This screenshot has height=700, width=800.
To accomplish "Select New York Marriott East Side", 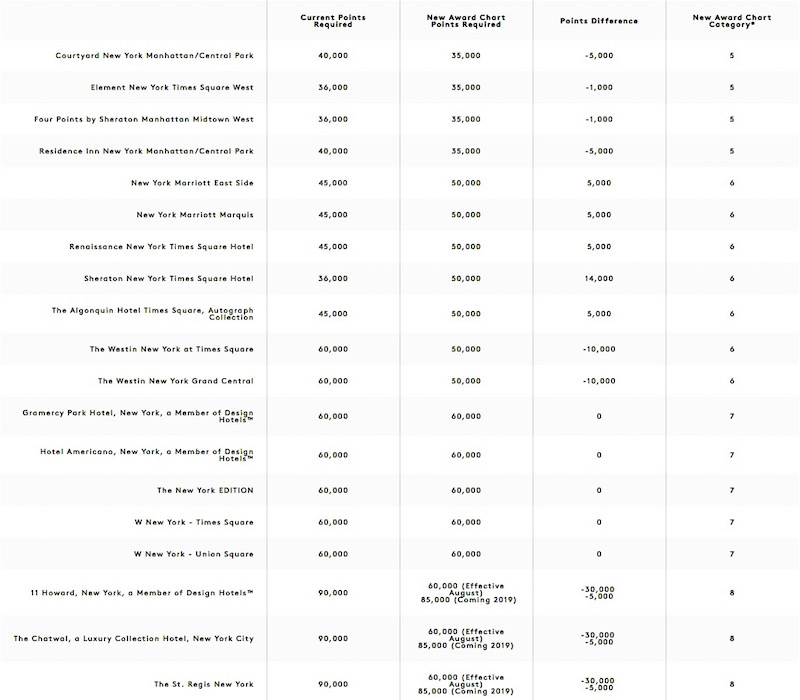I will tap(192, 183).
